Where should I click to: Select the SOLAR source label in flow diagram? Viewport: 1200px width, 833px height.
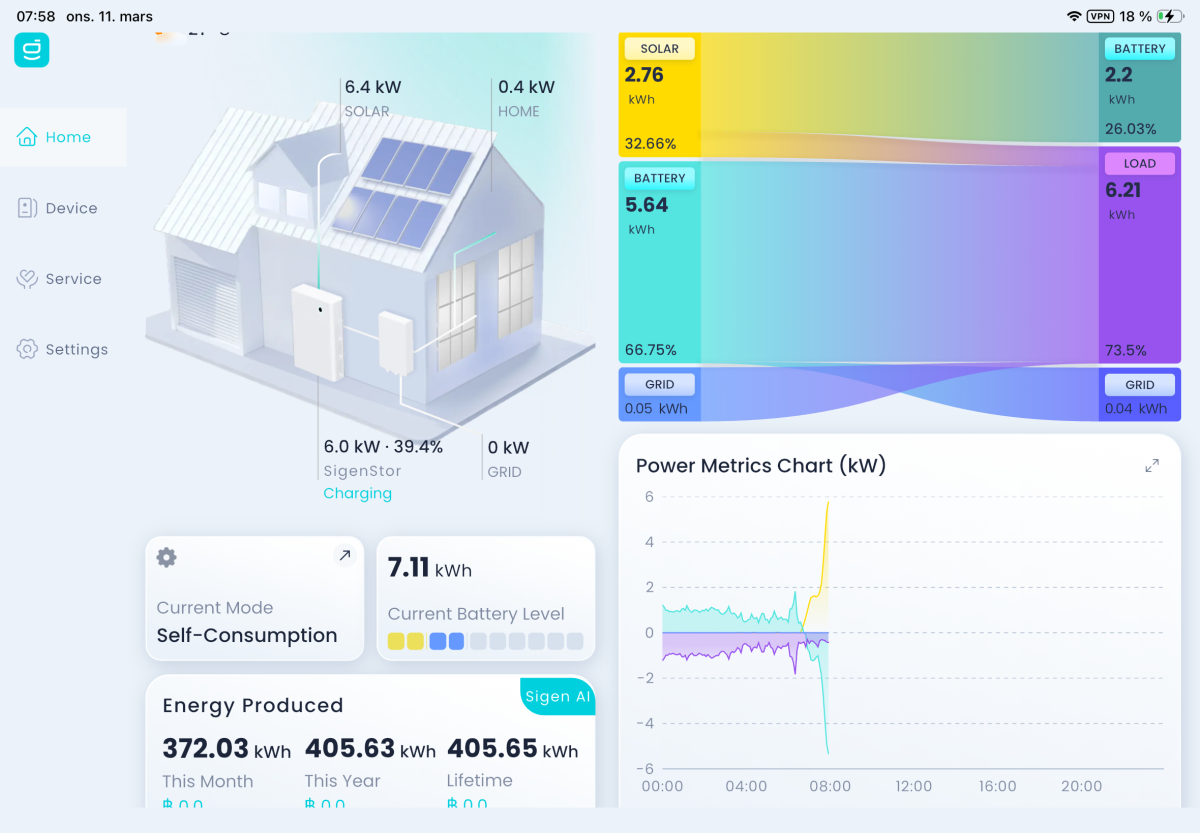point(659,49)
